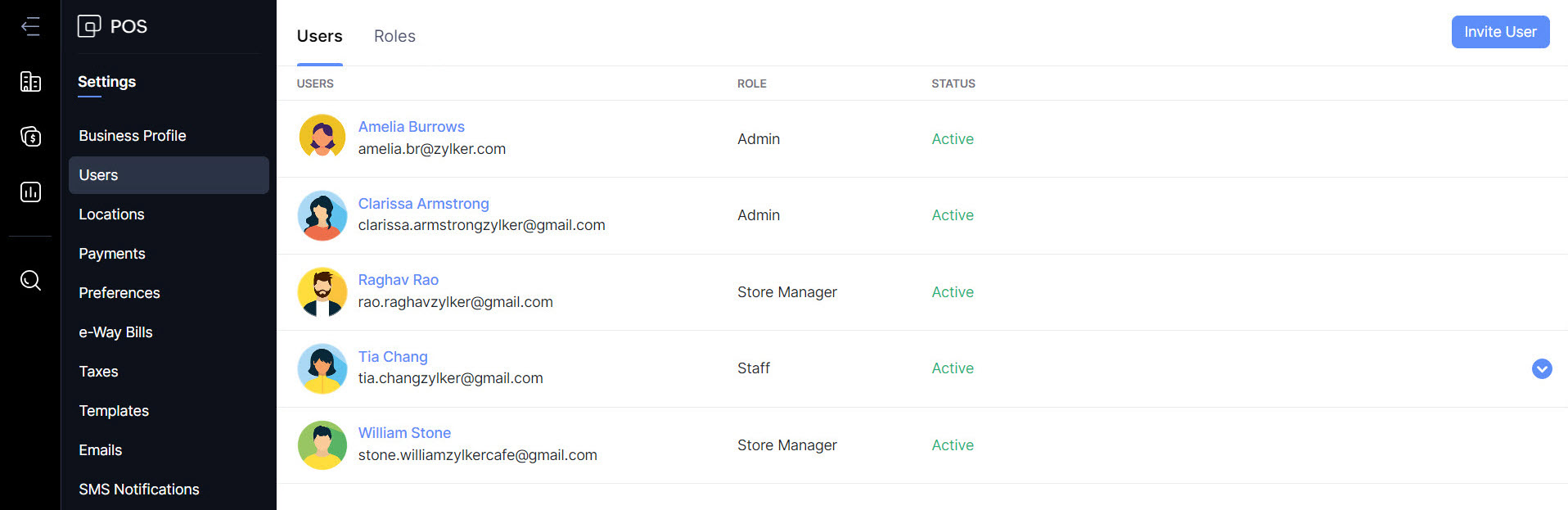Click the search magnifier icon

click(x=30, y=281)
